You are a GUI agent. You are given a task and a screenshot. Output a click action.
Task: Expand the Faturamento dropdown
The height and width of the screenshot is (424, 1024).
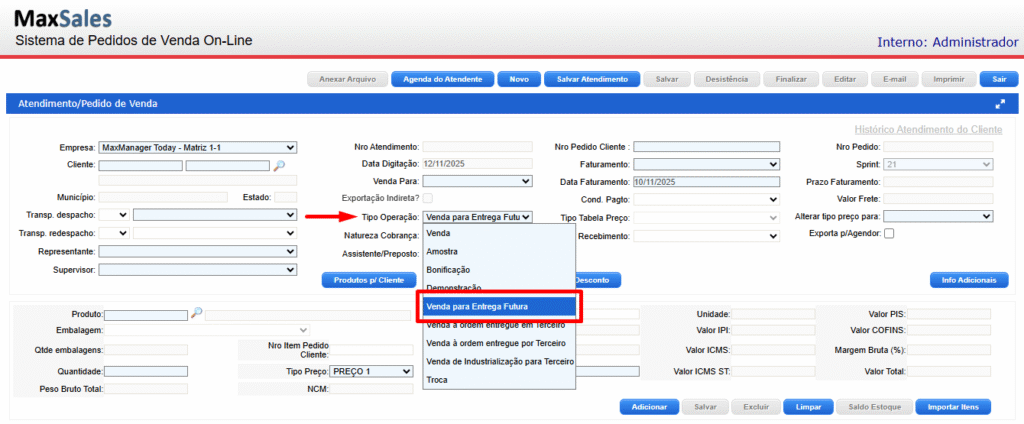click(x=706, y=164)
